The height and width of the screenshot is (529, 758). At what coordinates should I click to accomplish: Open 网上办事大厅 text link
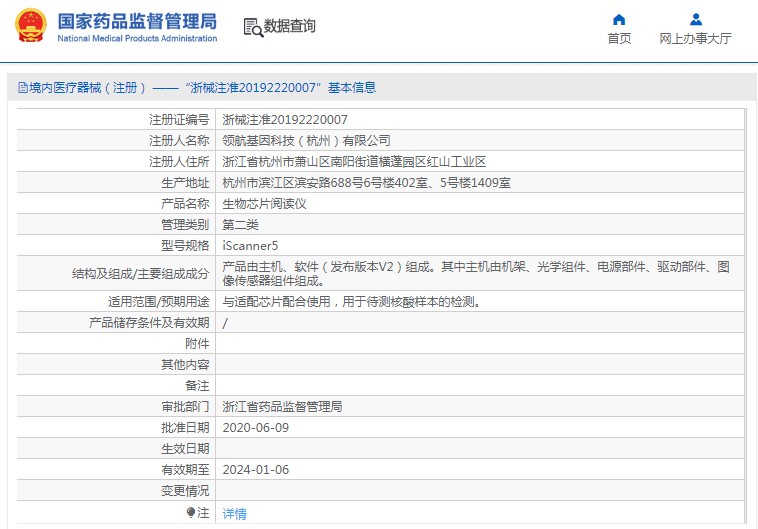[x=695, y=39]
